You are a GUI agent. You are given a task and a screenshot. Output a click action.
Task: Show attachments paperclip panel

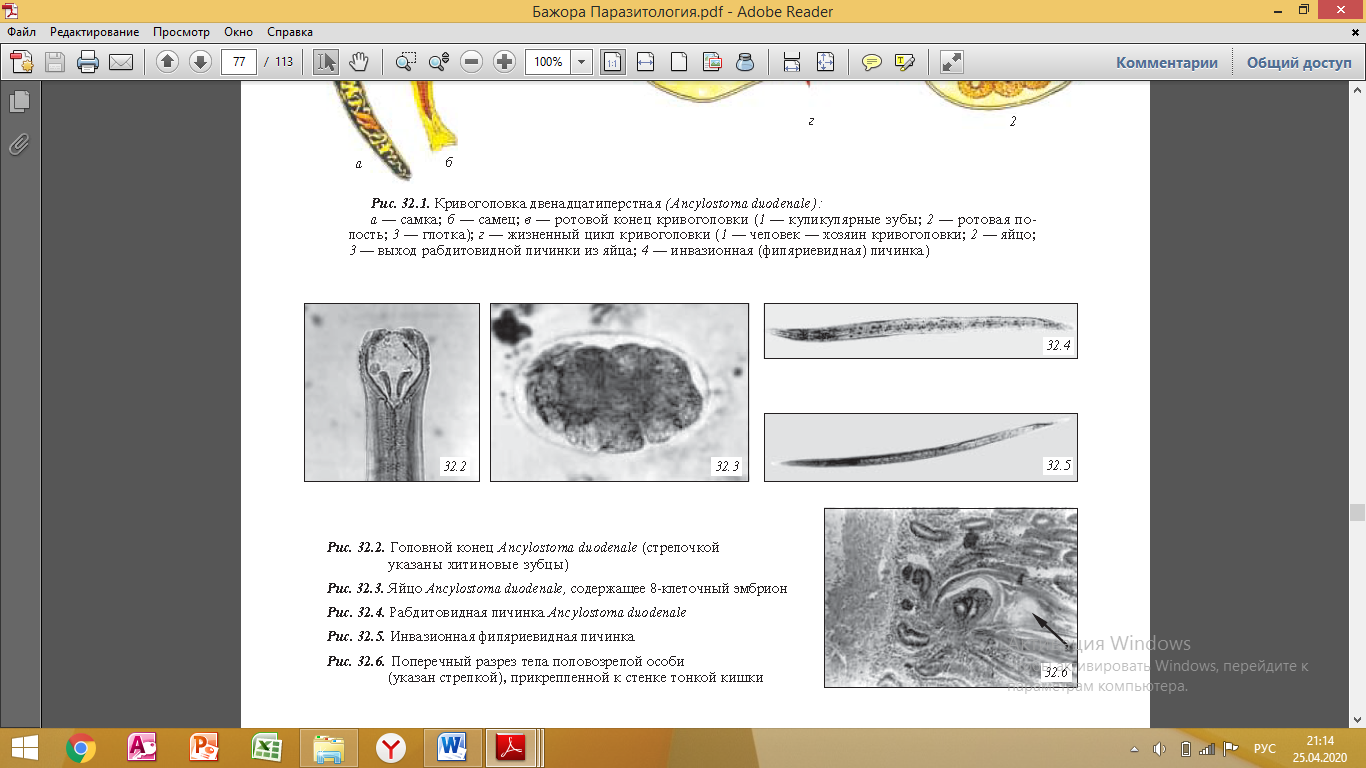pyautogui.click(x=19, y=145)
